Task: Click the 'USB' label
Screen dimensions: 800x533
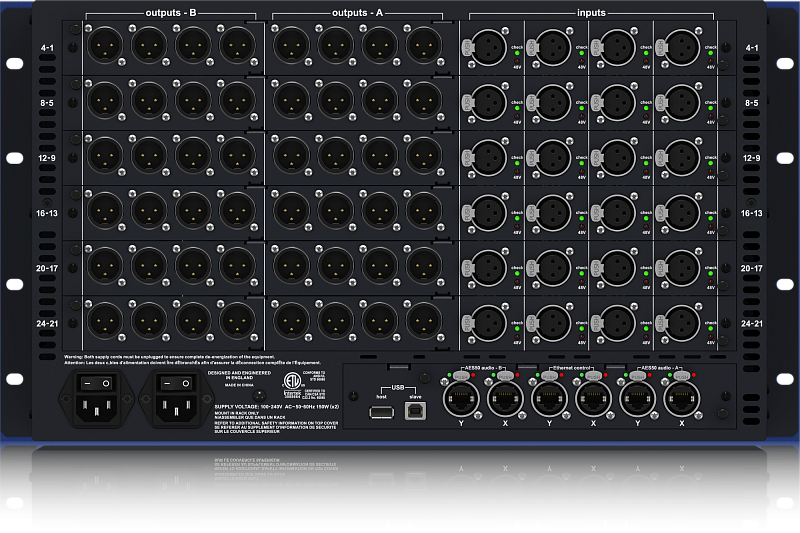Action: click(398, 388)
